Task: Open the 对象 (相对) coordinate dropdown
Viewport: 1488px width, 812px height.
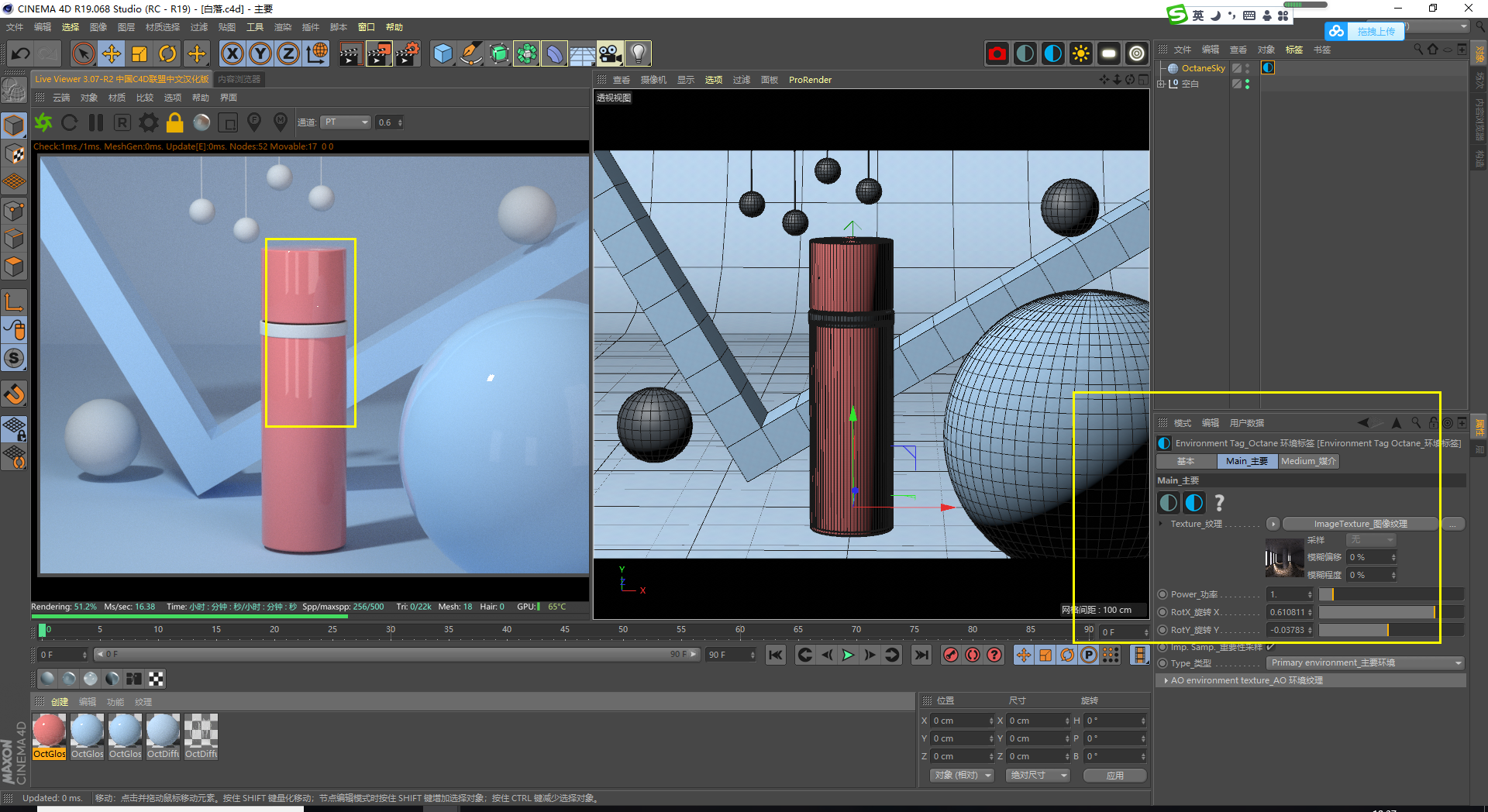Action: (962, 776)
